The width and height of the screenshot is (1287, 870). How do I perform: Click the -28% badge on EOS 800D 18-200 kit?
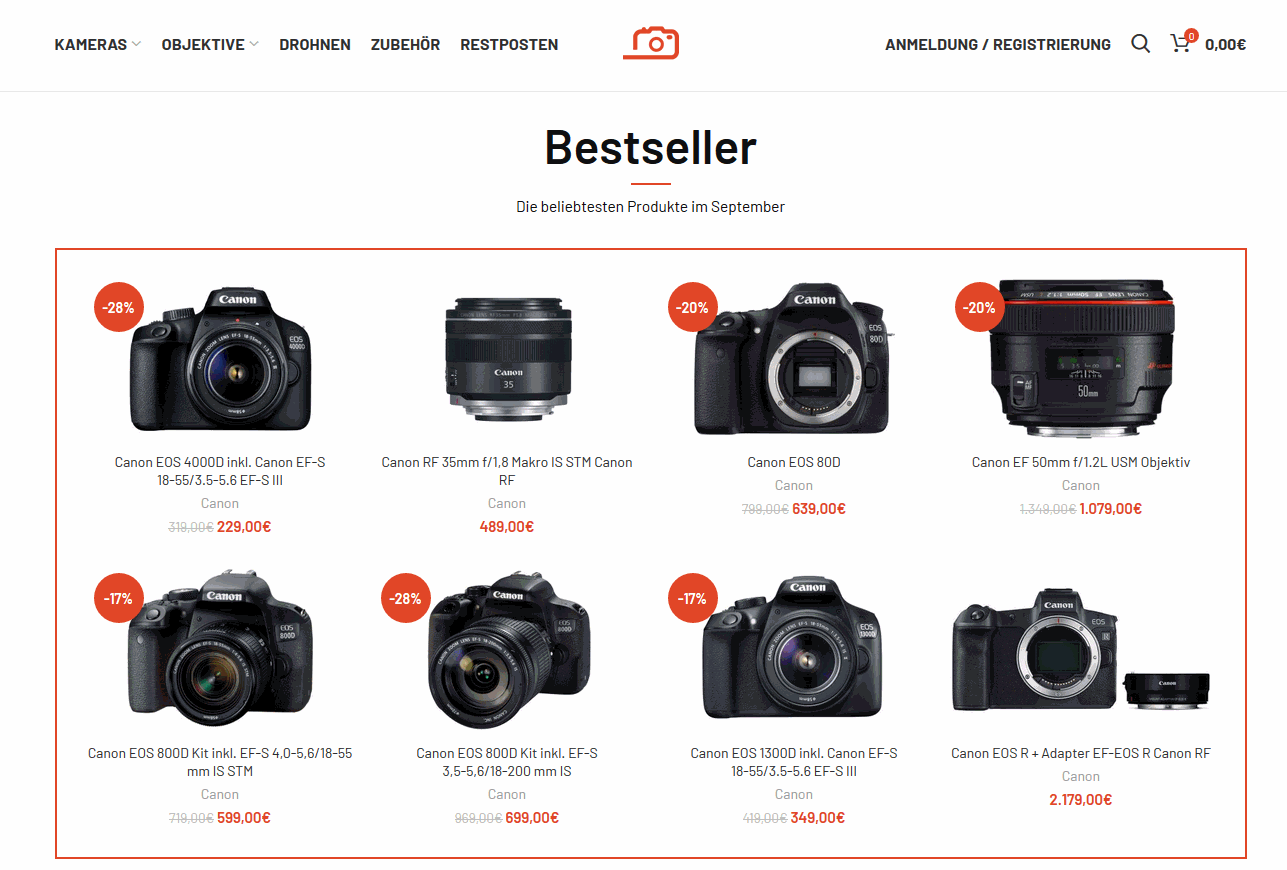(405, 598)
